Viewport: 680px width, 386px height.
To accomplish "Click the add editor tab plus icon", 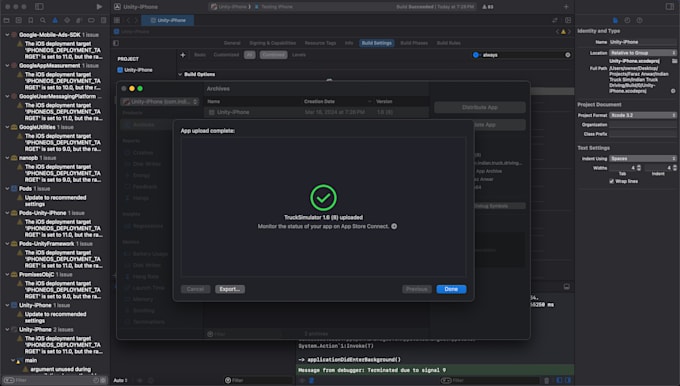I will pyautogui.click(x=566, y=7).
